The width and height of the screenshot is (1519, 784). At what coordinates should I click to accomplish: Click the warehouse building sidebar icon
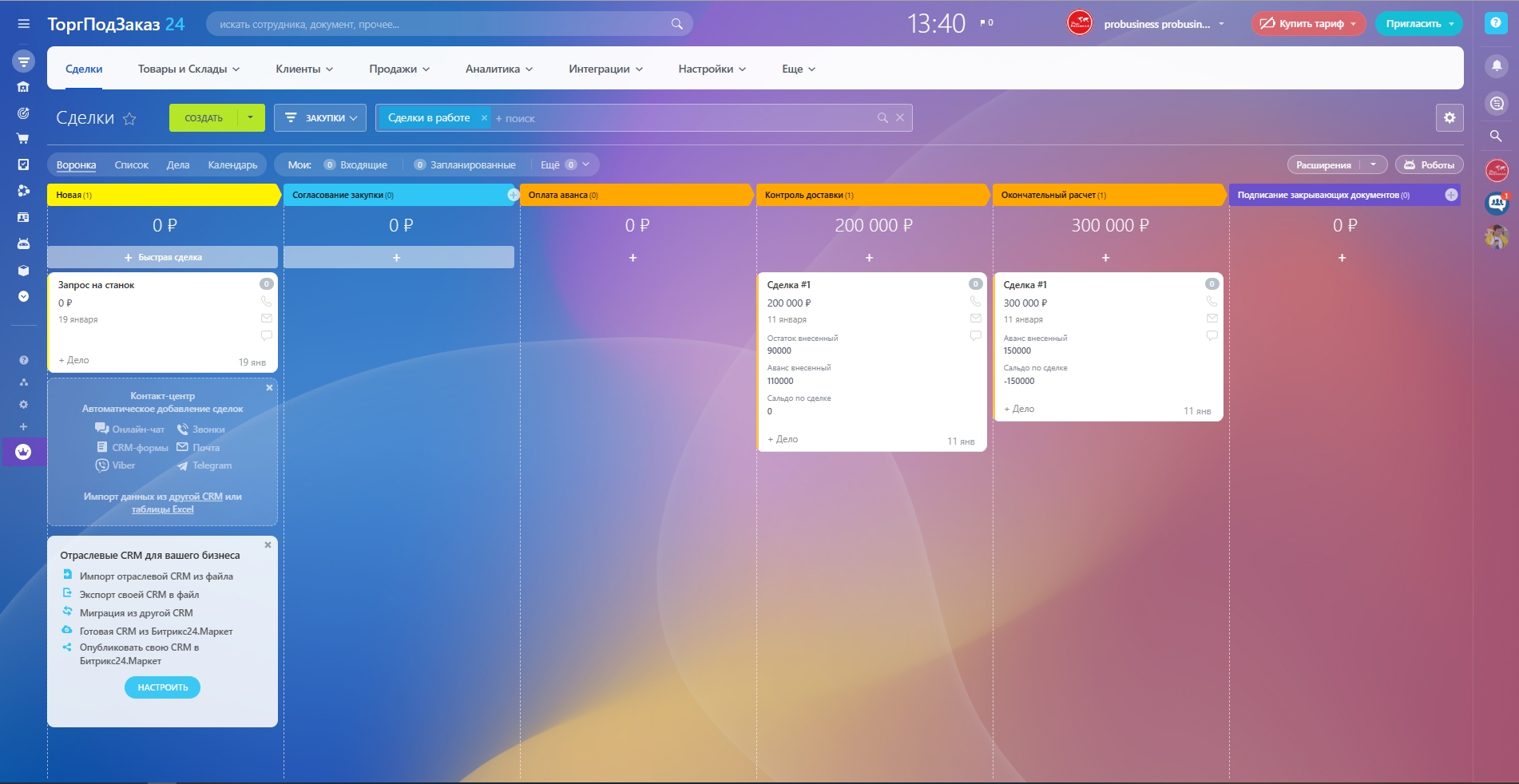click(x=23, y=87)
